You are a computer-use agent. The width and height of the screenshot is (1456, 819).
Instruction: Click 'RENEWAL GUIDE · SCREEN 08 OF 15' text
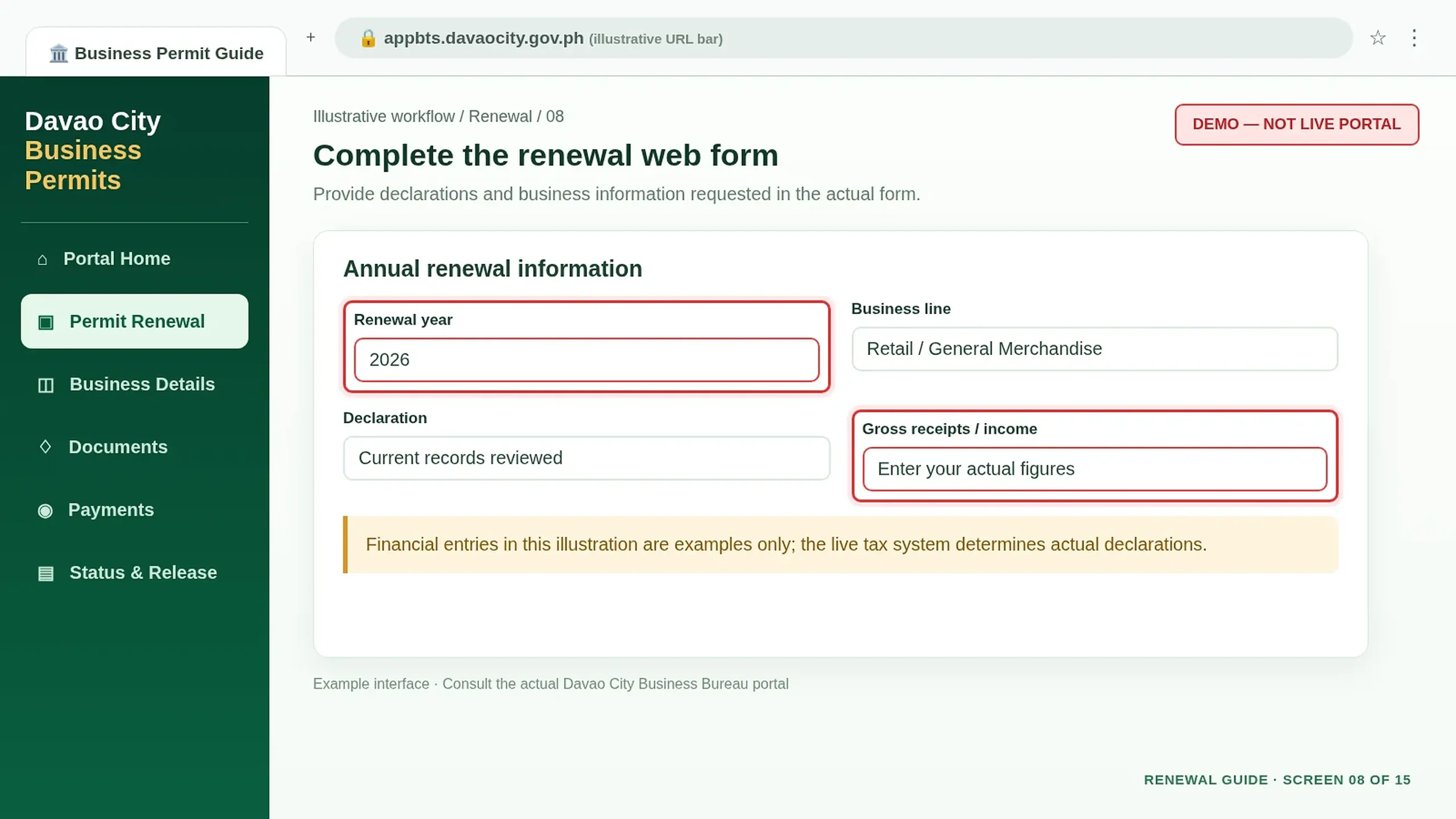point(1277,780)
